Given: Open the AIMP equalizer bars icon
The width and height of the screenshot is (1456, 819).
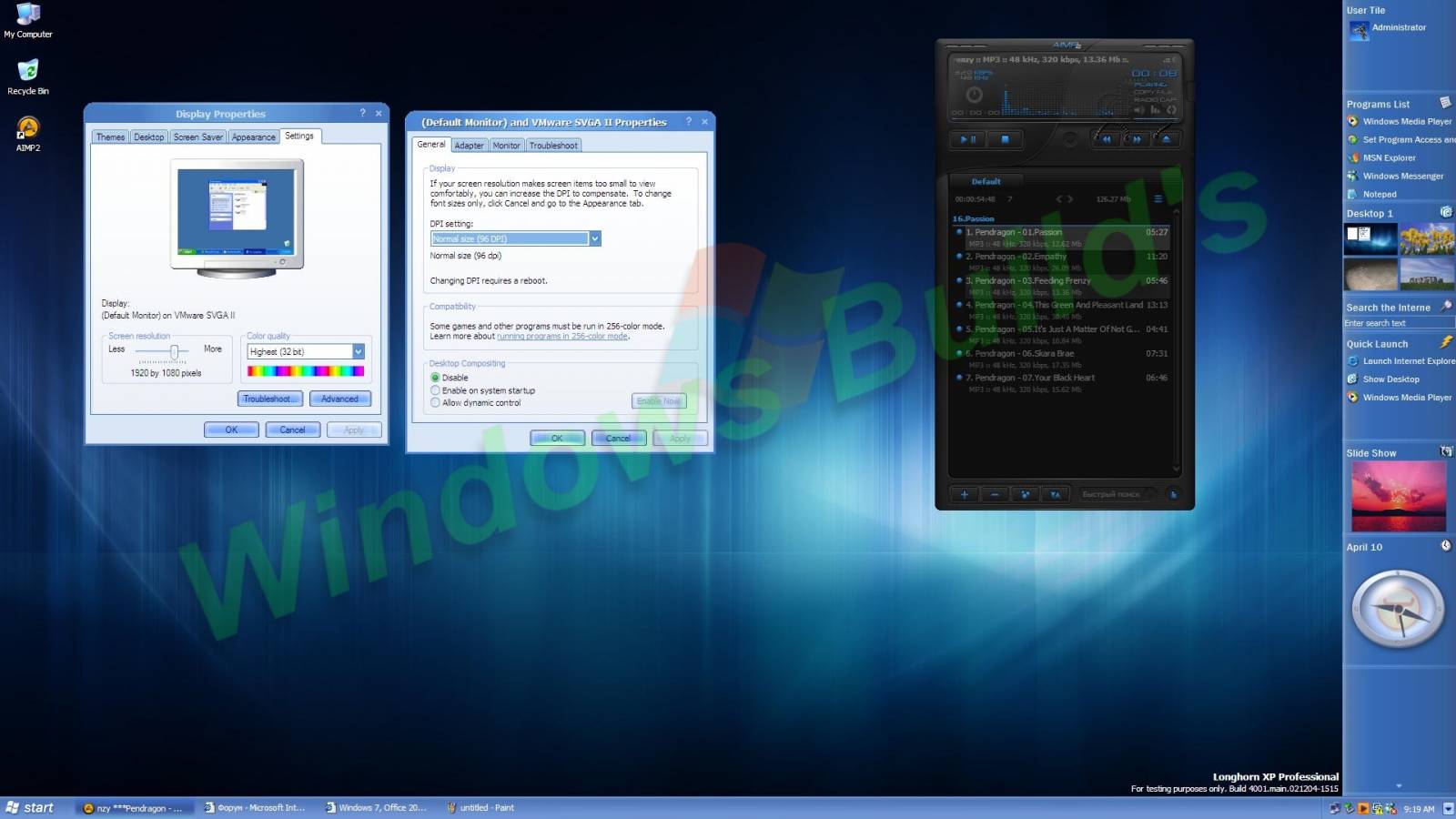Looking at the screenshot, I should point(1156,110).
